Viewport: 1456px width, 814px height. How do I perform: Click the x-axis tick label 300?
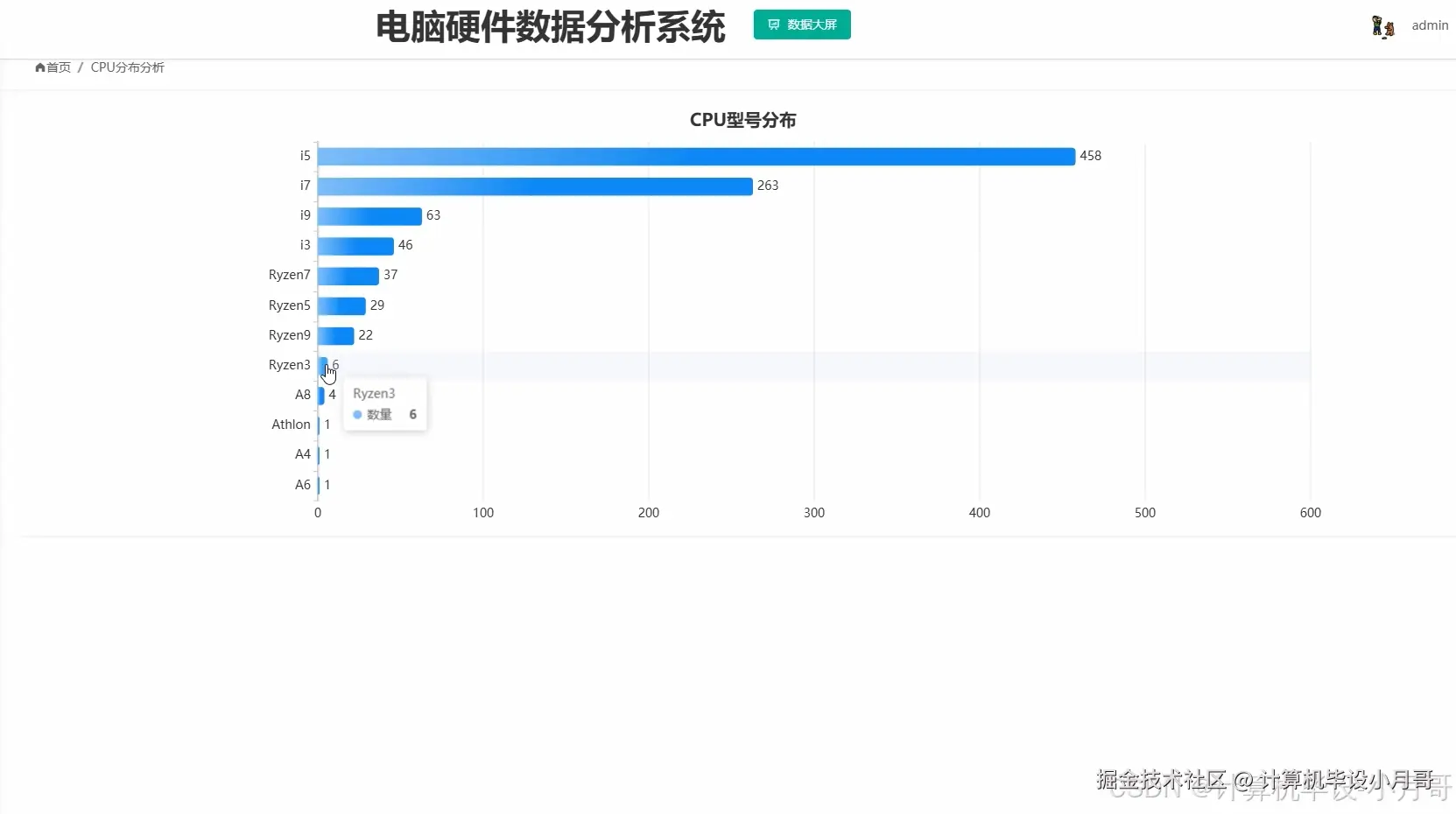click(x=814, y=513)
